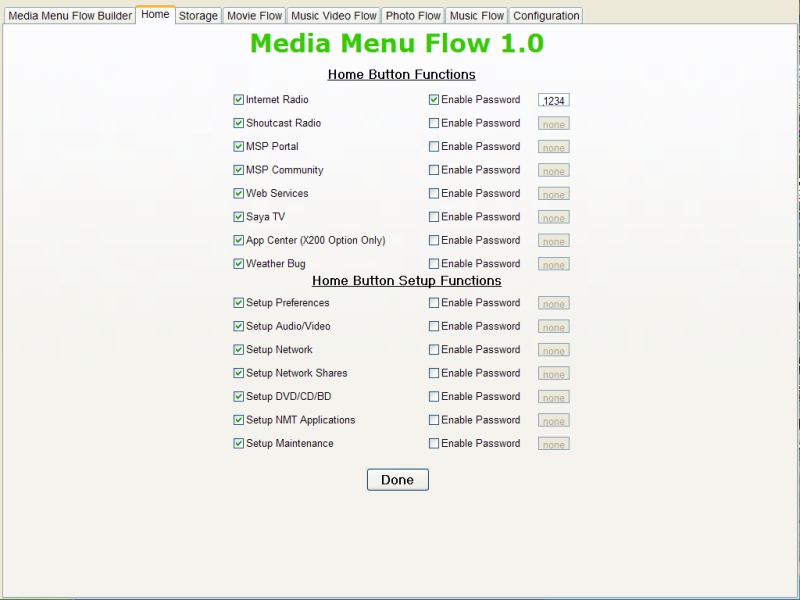Open the Movie Flow tab
The width and height of the screenshot is (800, 600).
tap(254, 16)
